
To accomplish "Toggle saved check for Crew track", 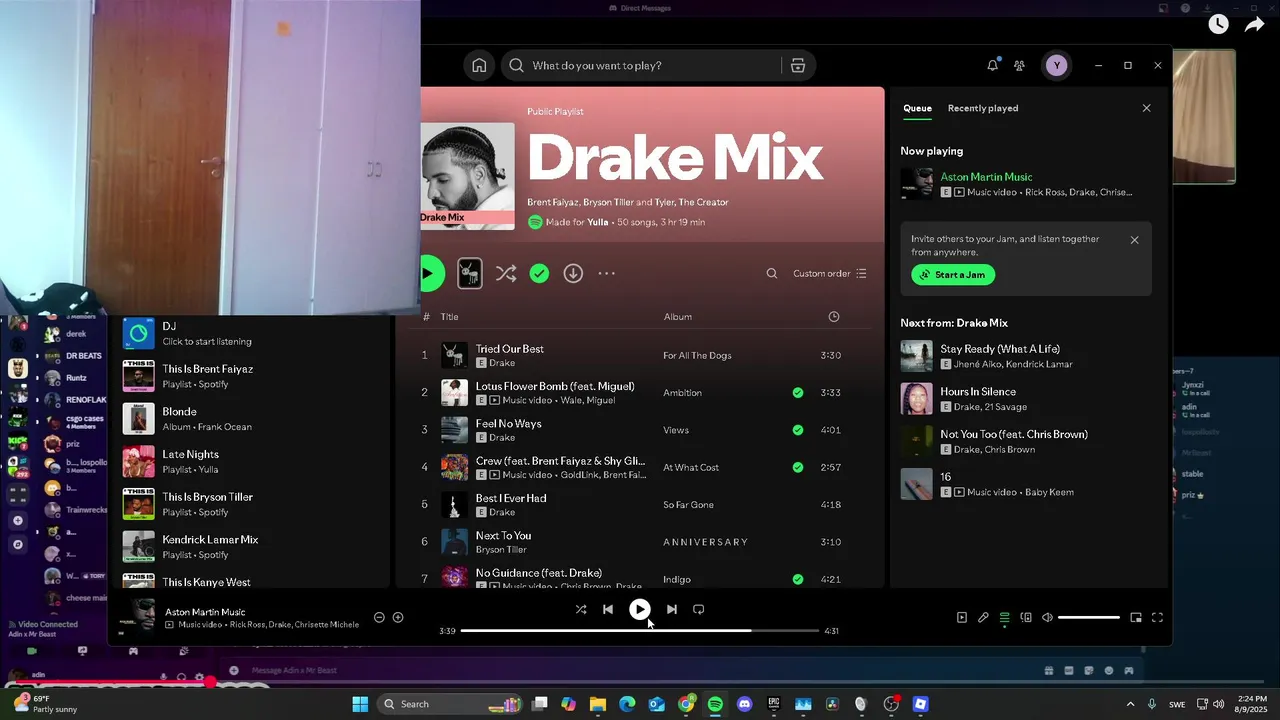I will point(797,467).
